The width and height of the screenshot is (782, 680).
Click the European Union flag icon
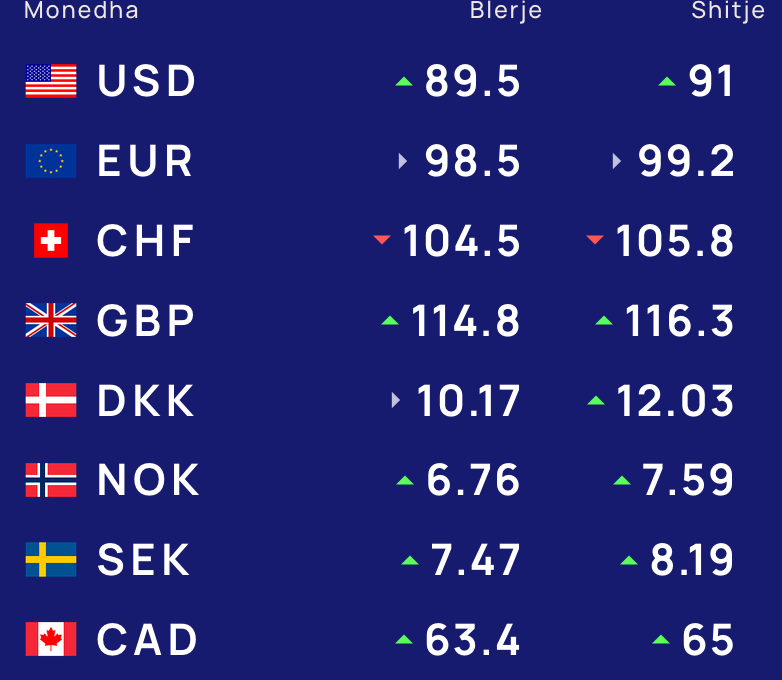point(51,161)
